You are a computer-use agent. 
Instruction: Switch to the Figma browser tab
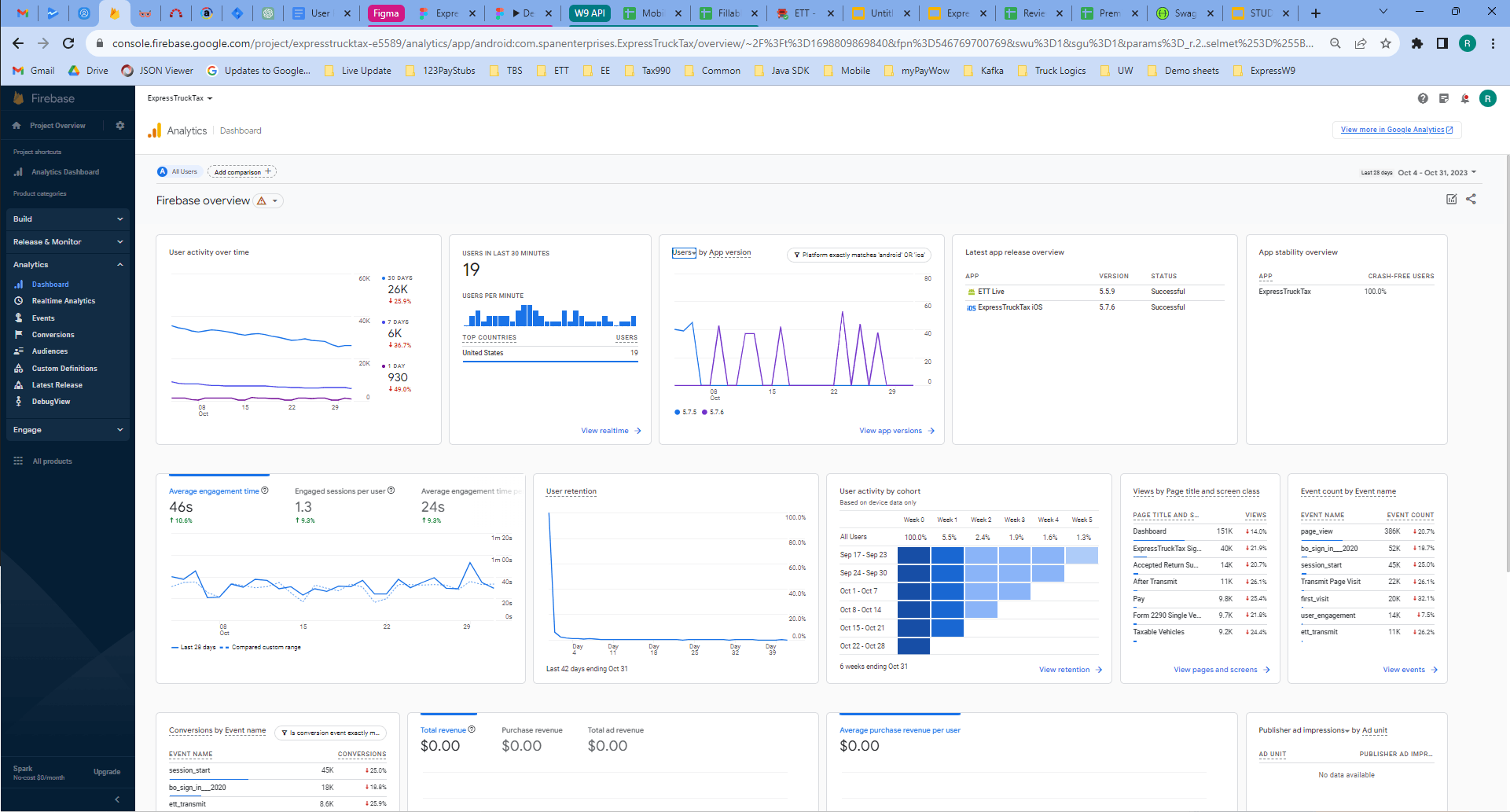pyautogui.click(x=386, y=13)
